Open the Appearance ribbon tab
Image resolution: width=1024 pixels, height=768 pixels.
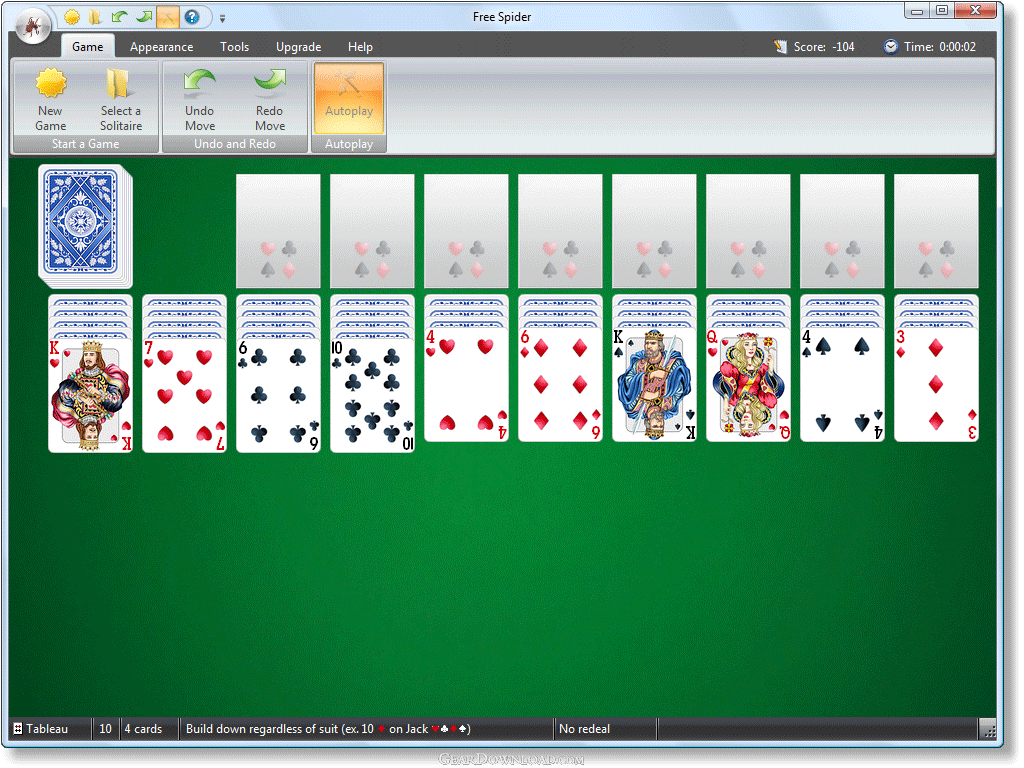point(161,46)
